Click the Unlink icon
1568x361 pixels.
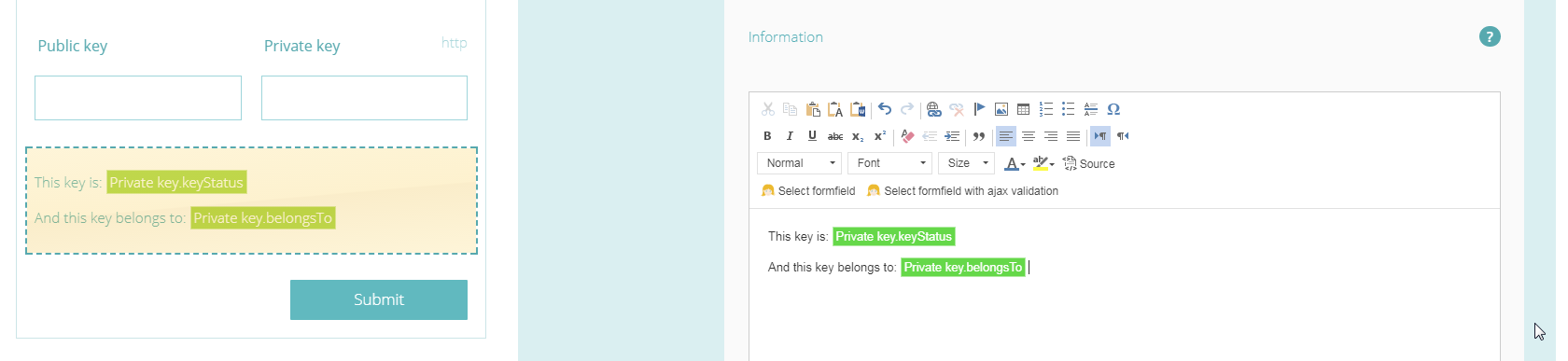coord(956,109)
